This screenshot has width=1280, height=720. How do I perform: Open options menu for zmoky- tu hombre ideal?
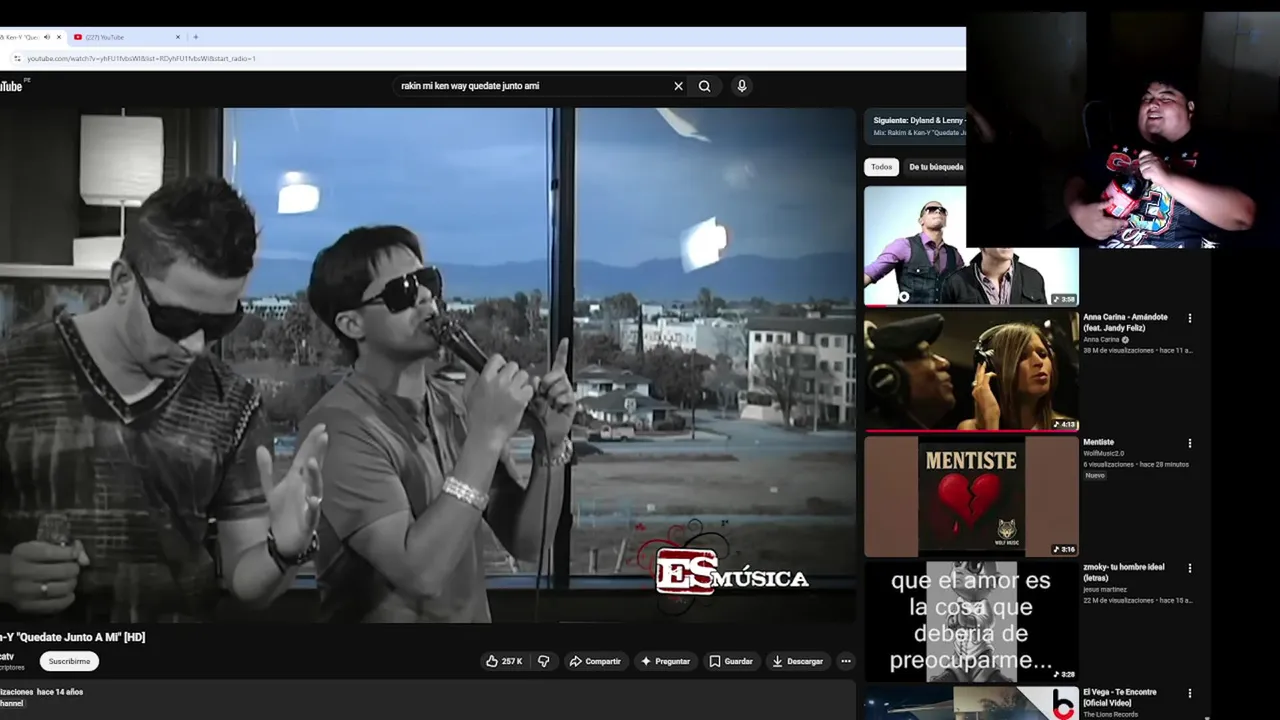1190,568
